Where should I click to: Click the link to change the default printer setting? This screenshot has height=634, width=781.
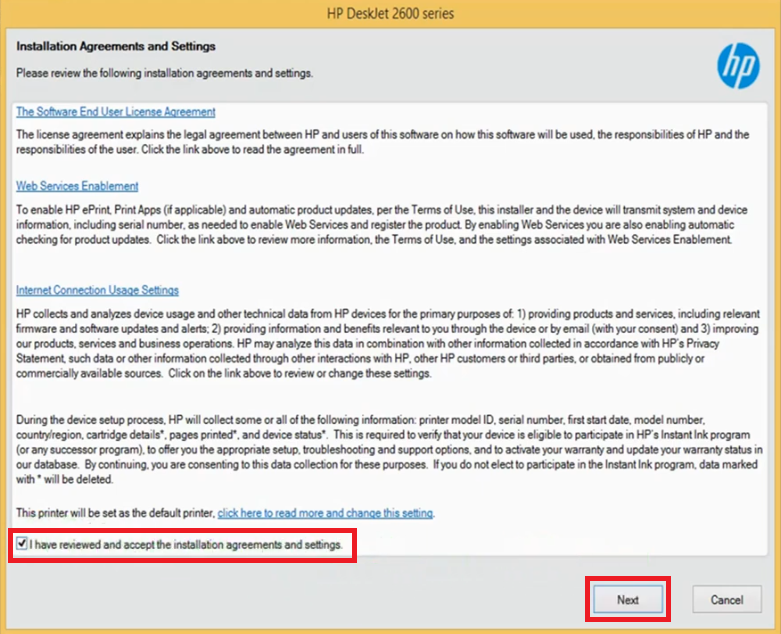click(325, 513)
